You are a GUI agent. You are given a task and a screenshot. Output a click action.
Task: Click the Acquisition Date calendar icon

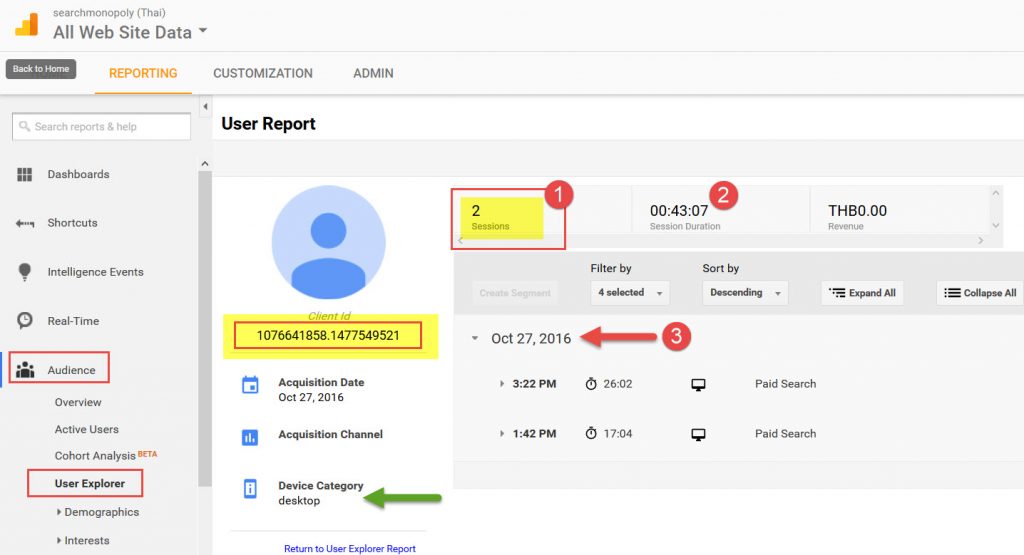pyautogui.click(x=250, y=385)
